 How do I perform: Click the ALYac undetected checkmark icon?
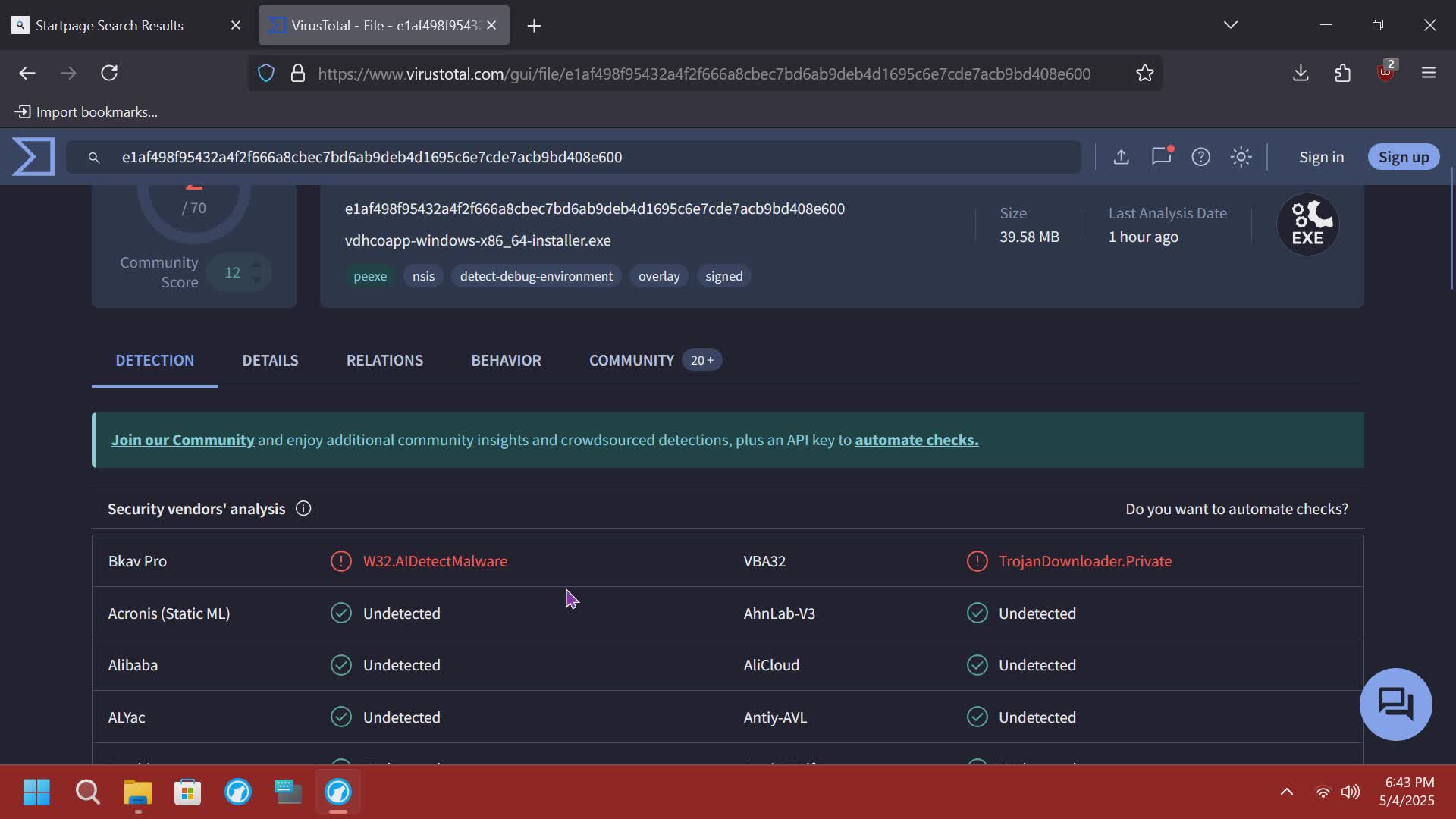pos(341,717)
